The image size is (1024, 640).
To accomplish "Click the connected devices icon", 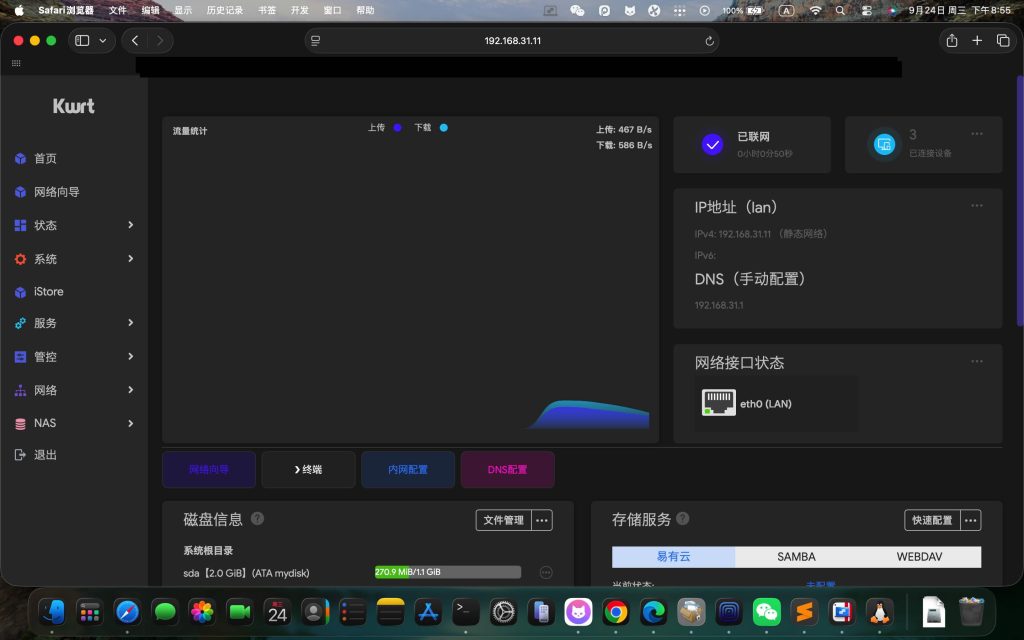I will point(883,144).
